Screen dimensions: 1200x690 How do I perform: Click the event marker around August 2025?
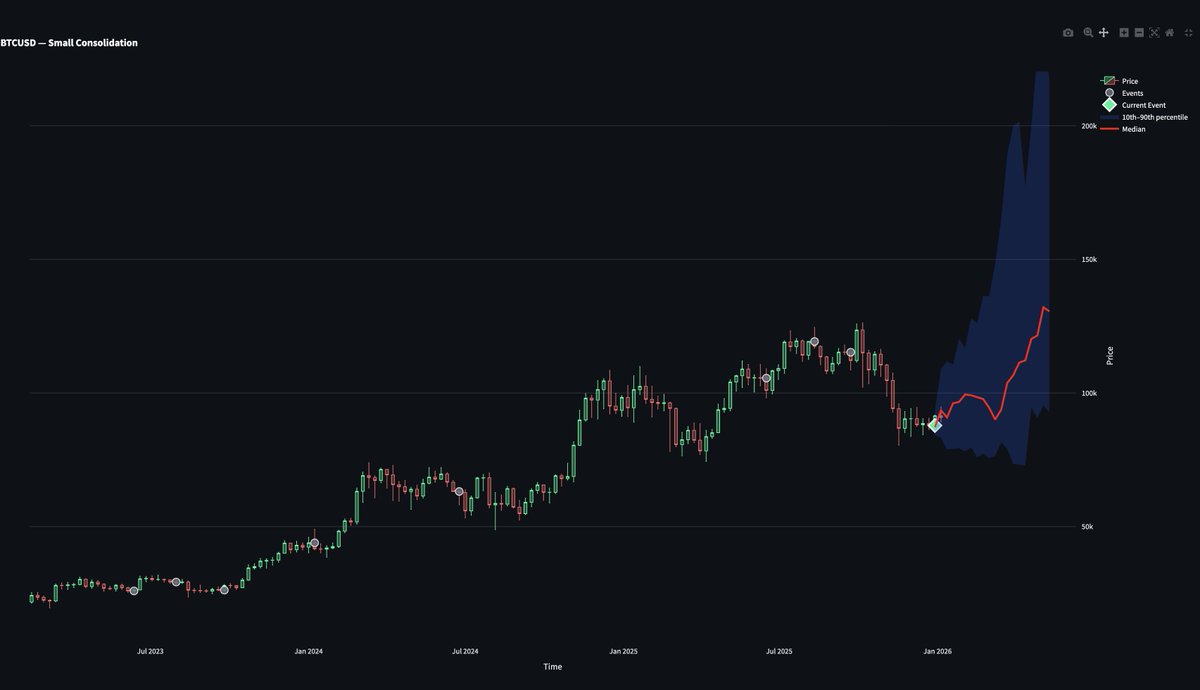(x=814, y=342)
